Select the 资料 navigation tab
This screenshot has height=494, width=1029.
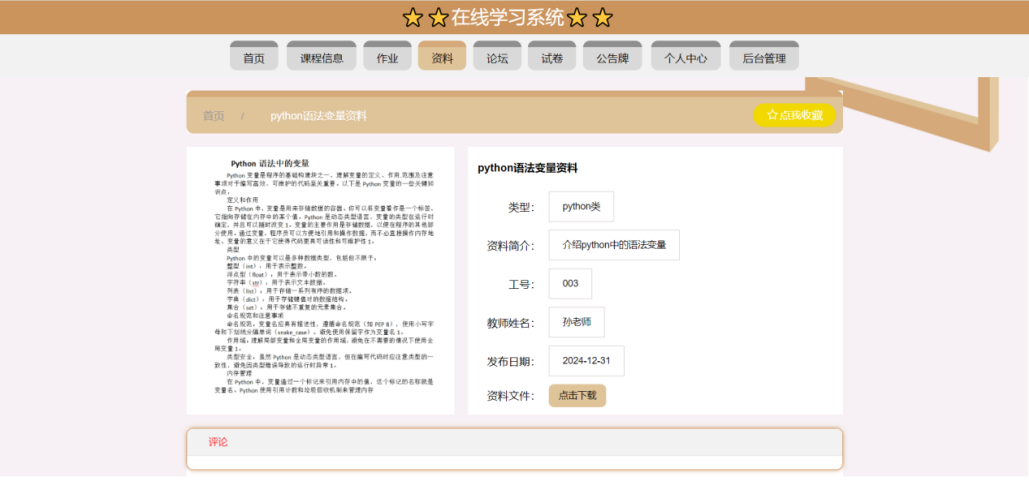coord(442,58)
